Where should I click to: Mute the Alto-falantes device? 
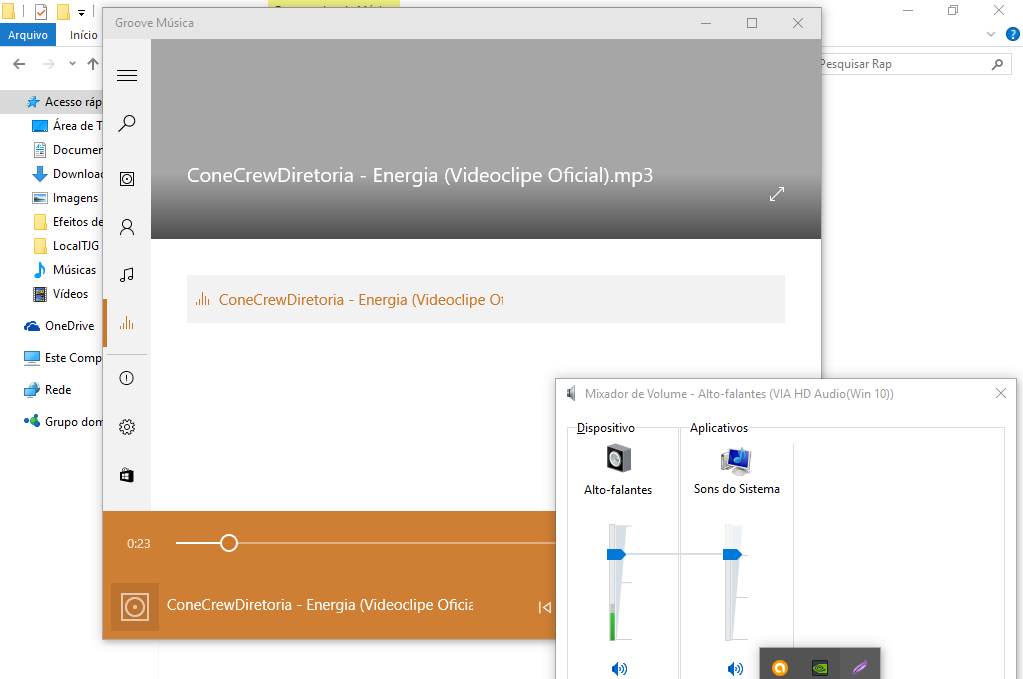619,669
